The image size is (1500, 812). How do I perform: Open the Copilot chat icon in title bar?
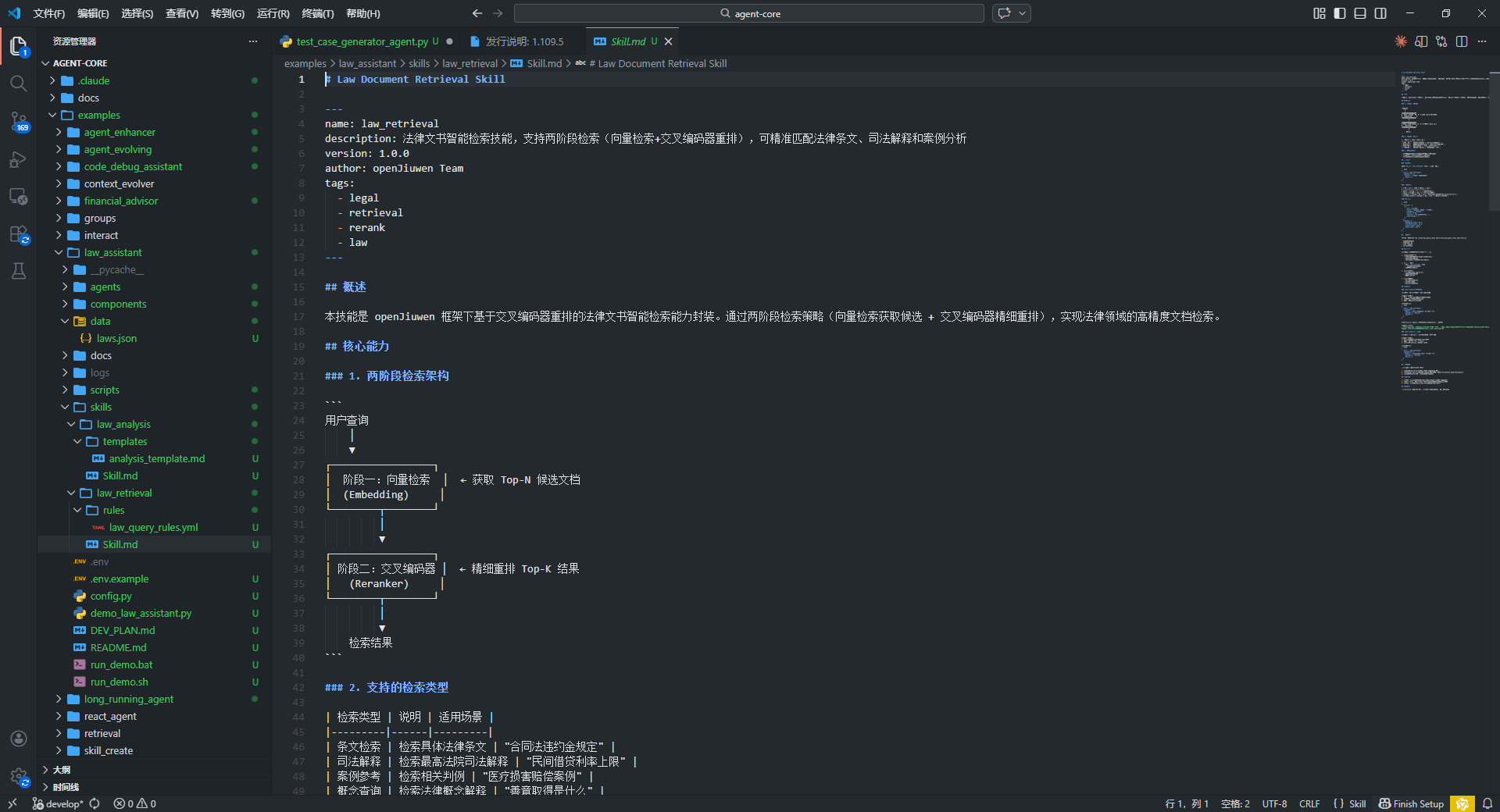1005,13
